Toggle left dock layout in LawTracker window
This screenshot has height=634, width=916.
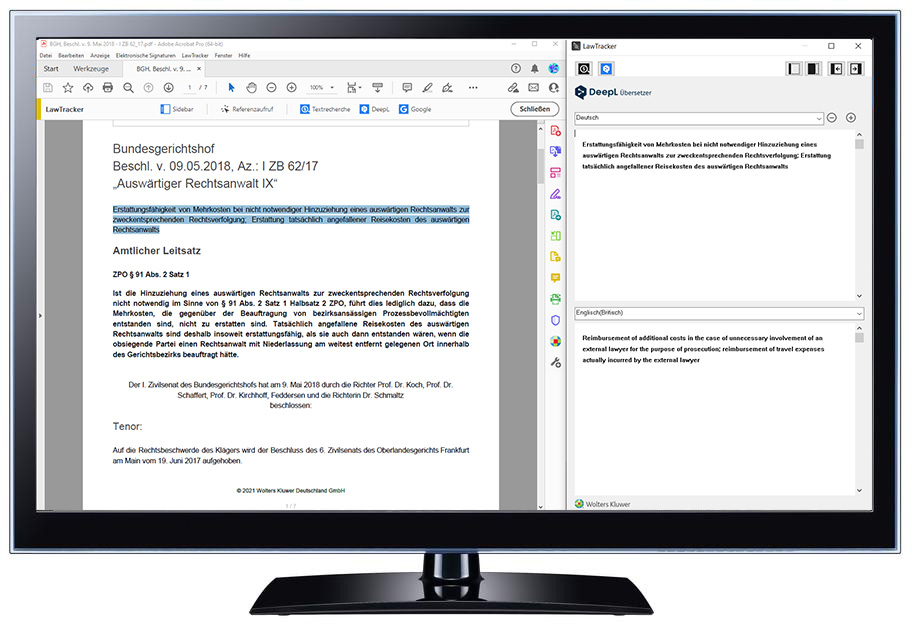coord(794,69)
